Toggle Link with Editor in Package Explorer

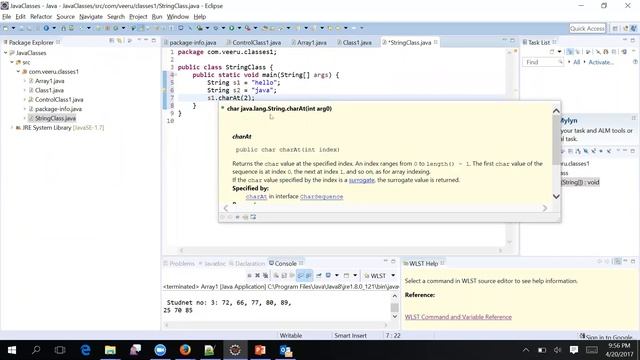point(119,40)
